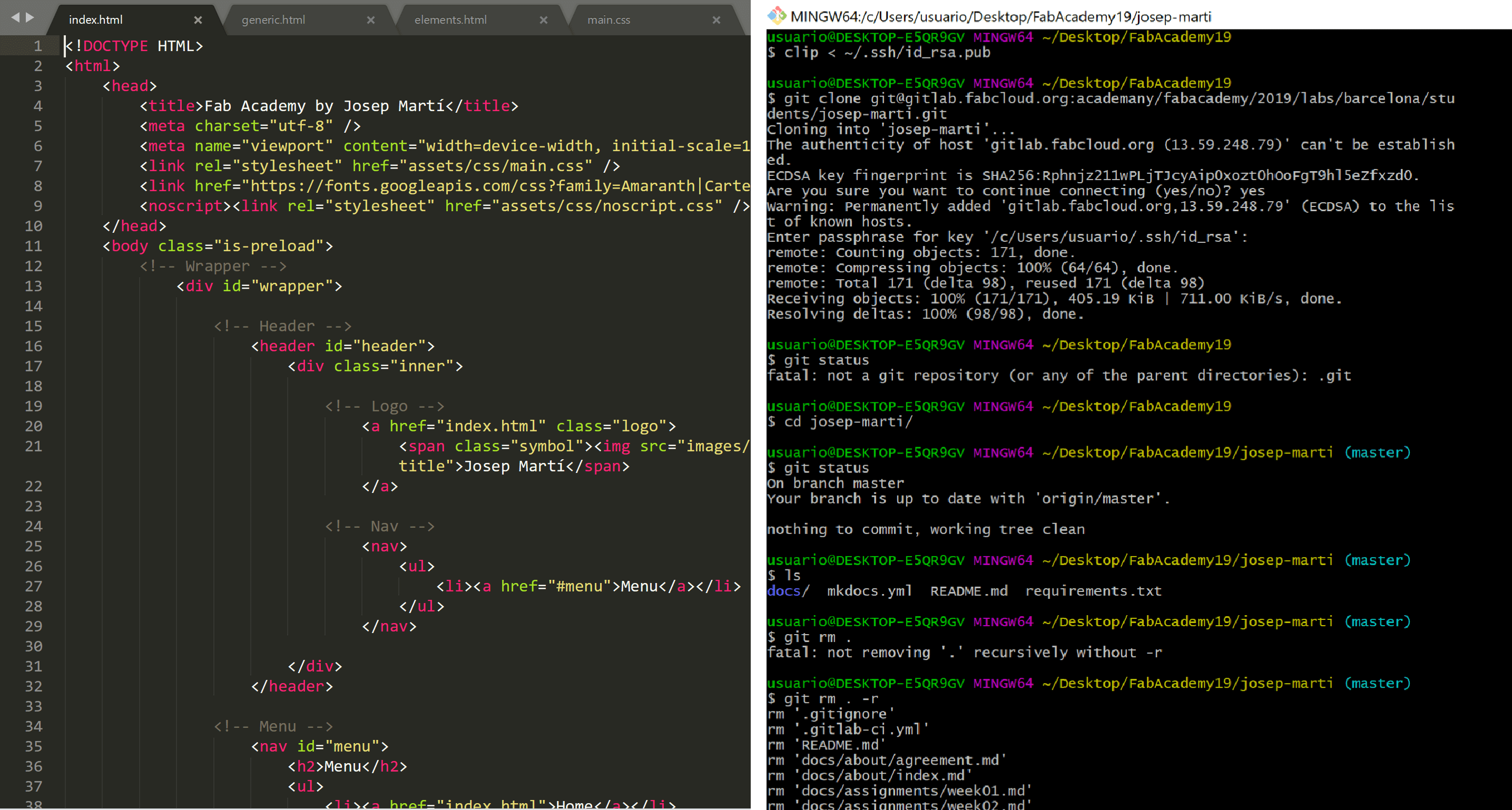Click line number 25 in gutter
Viewport: 1512px width, 810px height.
click(x=34, y=547)
